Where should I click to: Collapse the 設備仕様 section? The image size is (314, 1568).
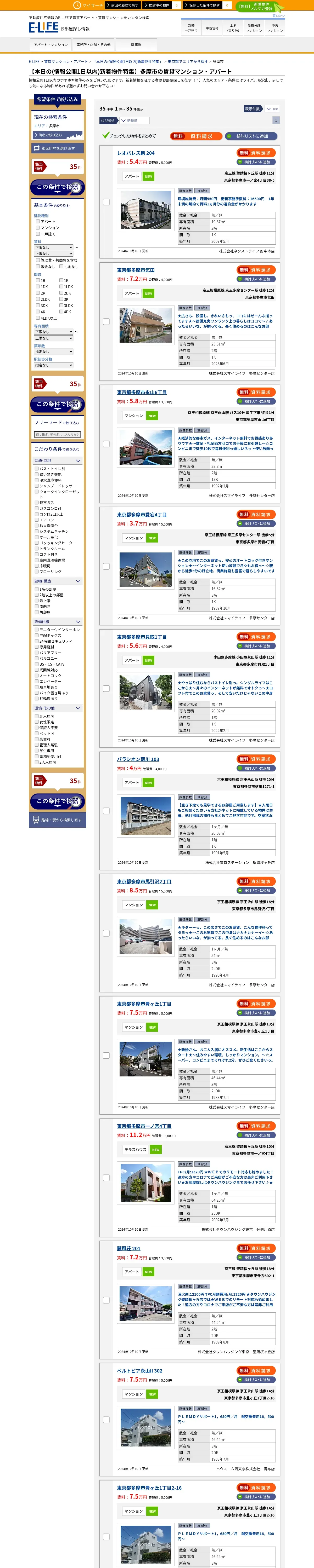coord(58,621)
